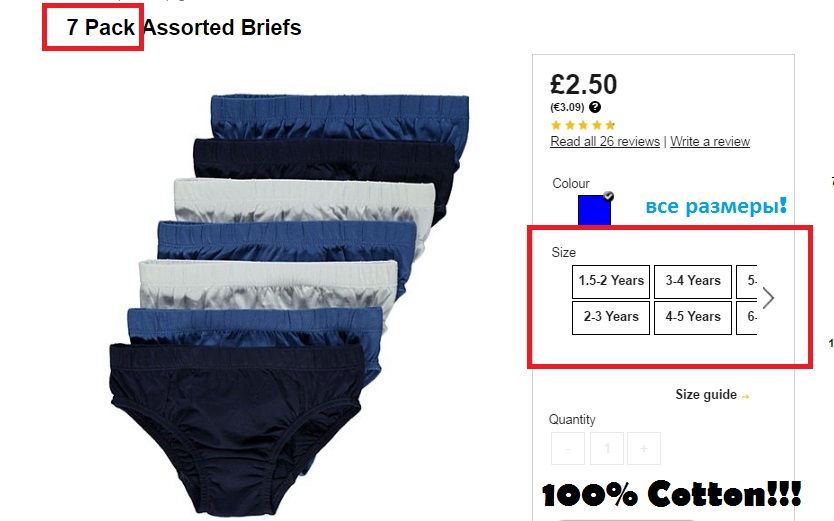Choose the 4-5 Years size option
Image resolution: width=834 pixels, height=521 pixels.
tap(693, 318)
